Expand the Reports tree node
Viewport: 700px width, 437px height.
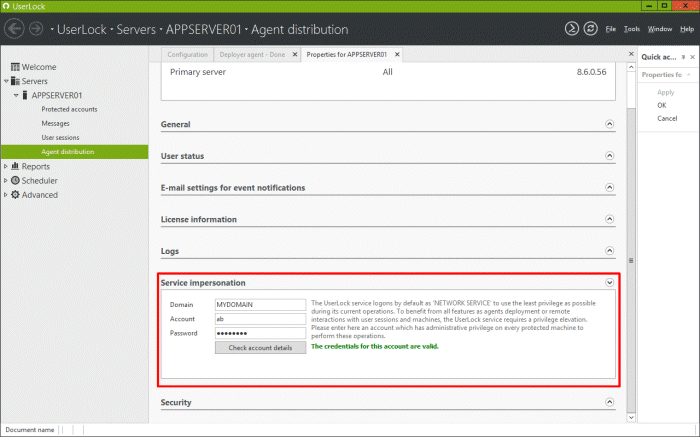coord(6,166)
